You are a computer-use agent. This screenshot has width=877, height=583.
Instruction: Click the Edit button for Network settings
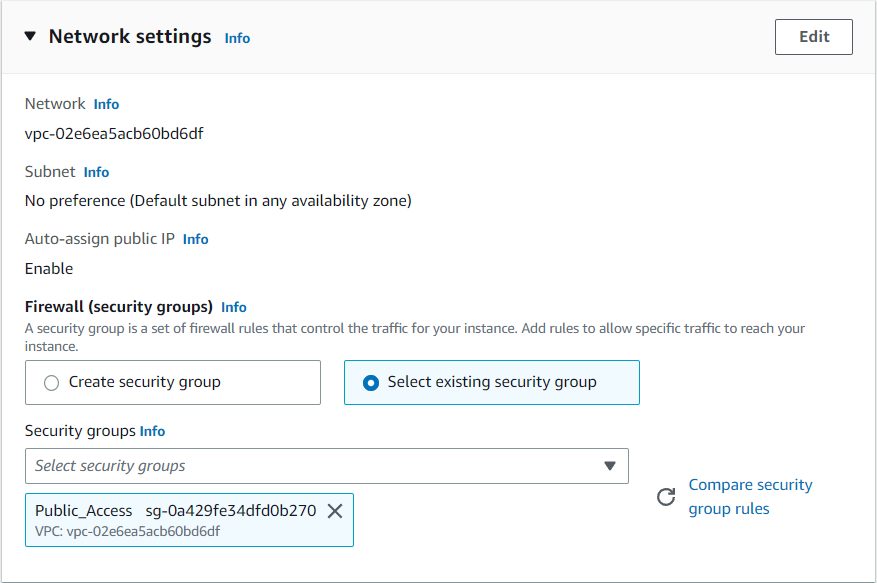coord(813,36)
